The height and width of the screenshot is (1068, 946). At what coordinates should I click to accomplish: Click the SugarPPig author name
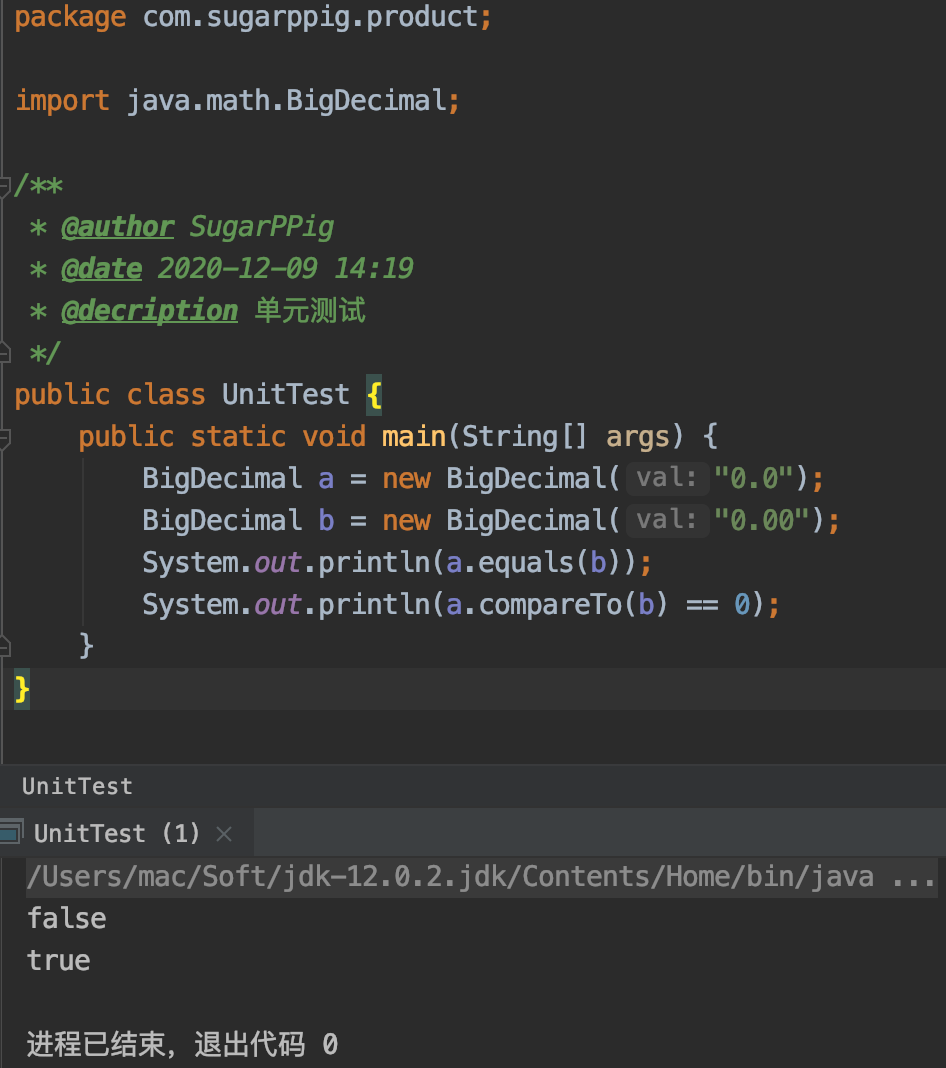262,227
